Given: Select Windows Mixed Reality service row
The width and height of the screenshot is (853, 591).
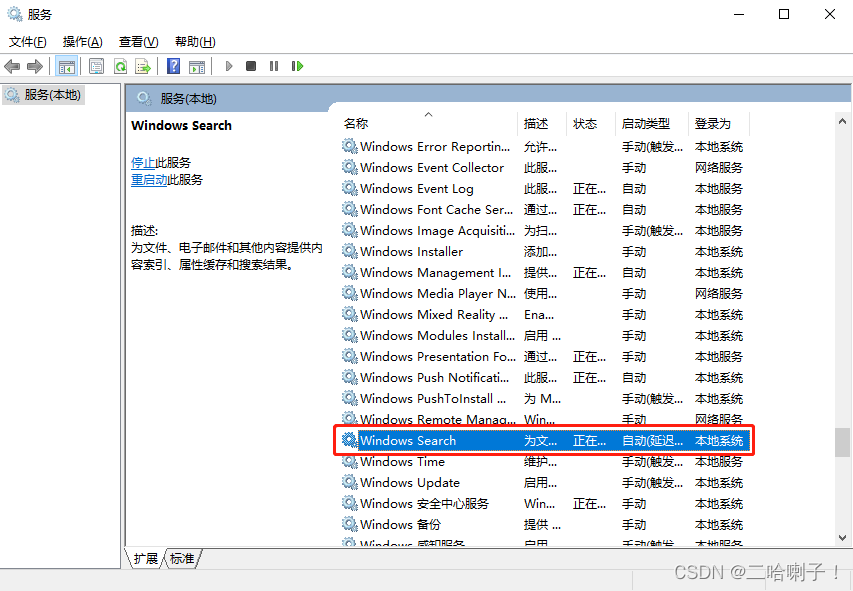Looking at the screenshot, I should coord(544,315).
